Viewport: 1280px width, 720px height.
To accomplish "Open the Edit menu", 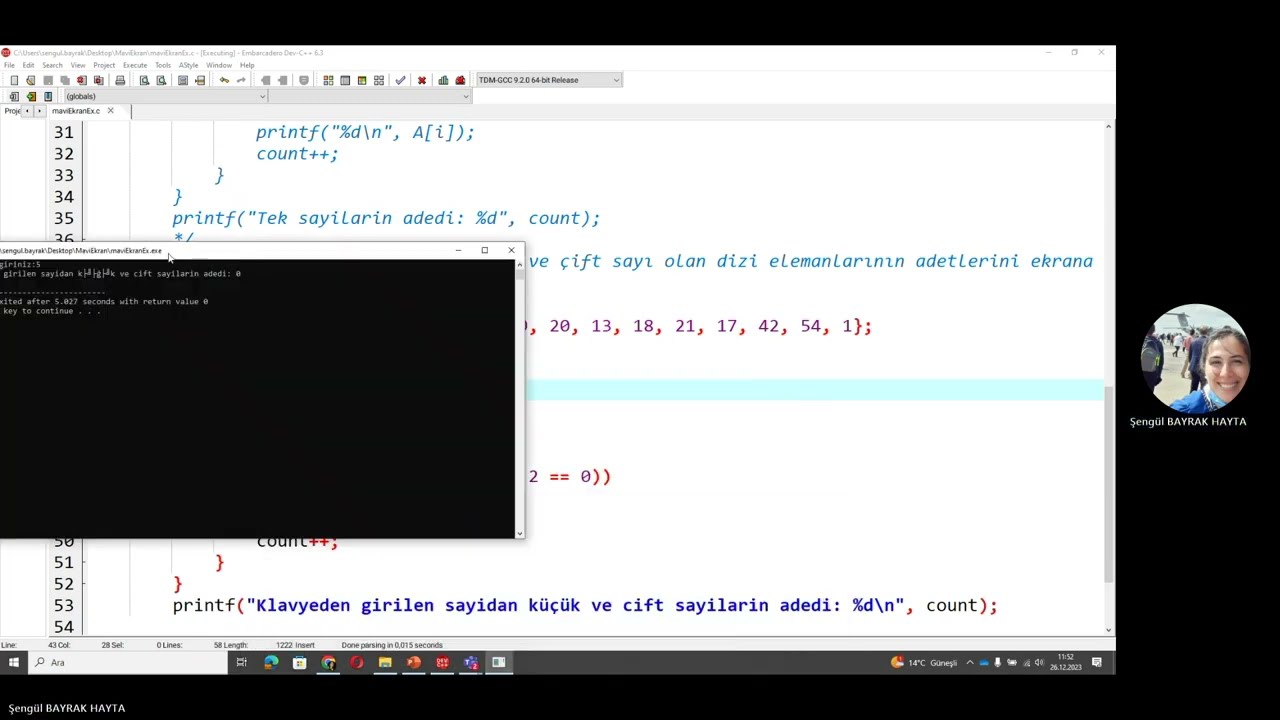I will click(x=28, y=65).
